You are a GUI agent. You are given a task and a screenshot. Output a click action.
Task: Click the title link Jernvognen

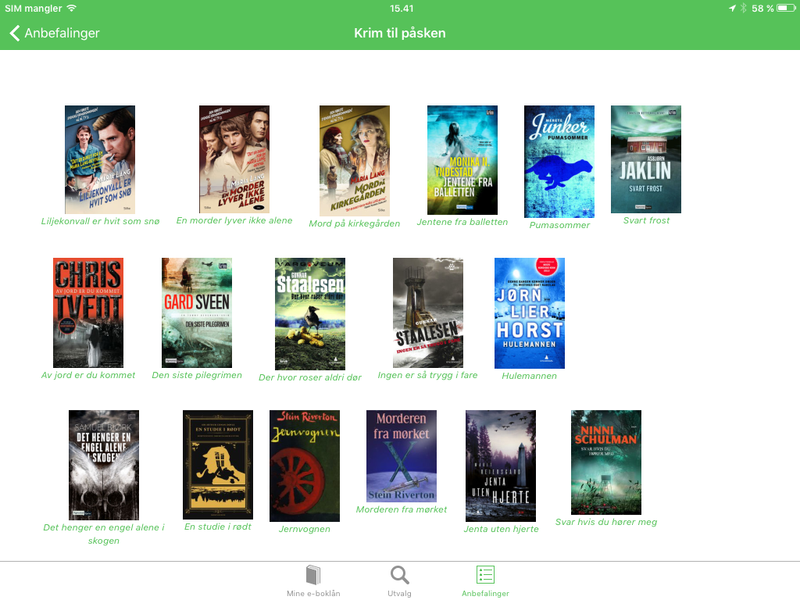tap(305, 529)
